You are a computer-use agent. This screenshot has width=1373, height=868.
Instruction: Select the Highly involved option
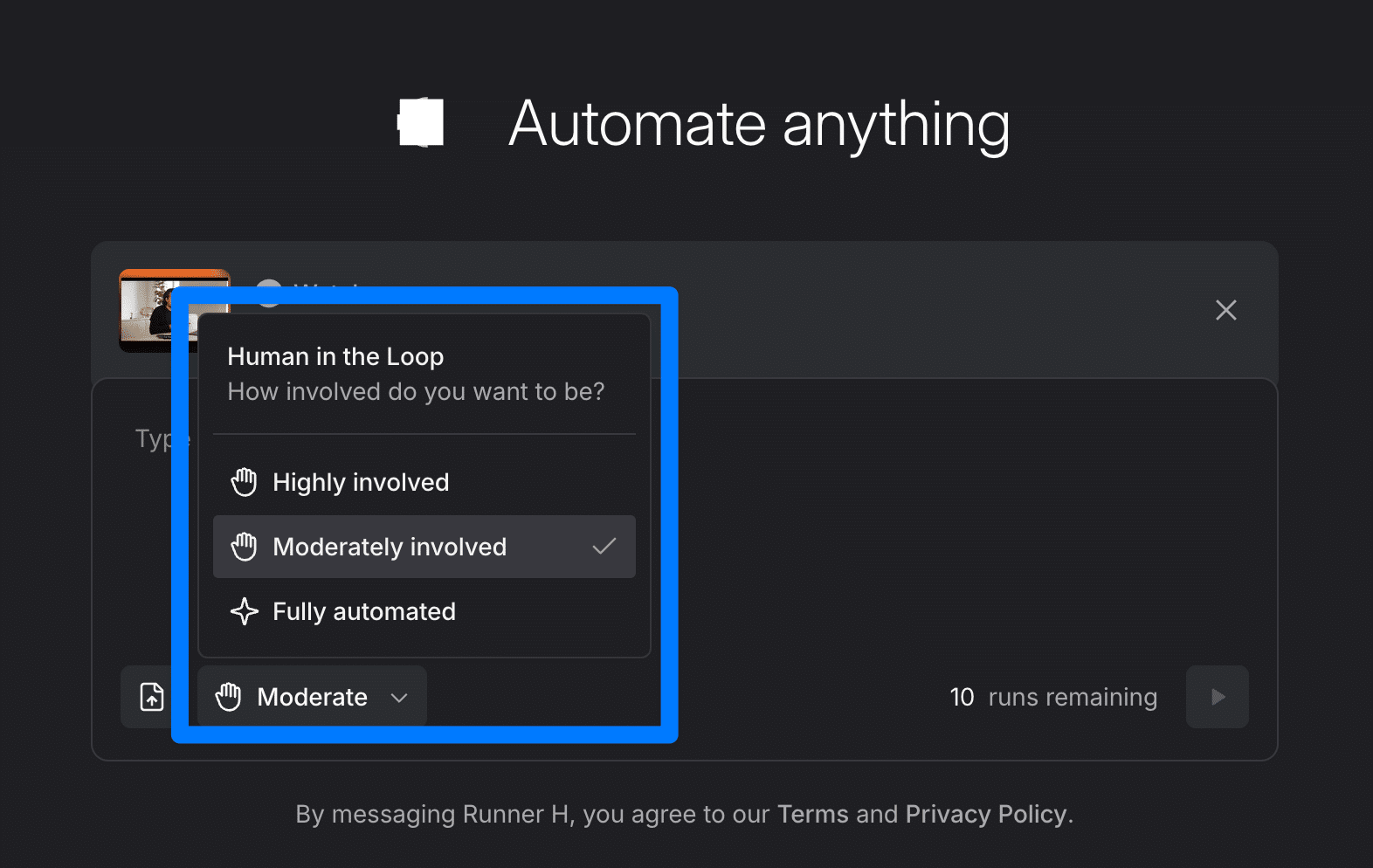(361, 482)
